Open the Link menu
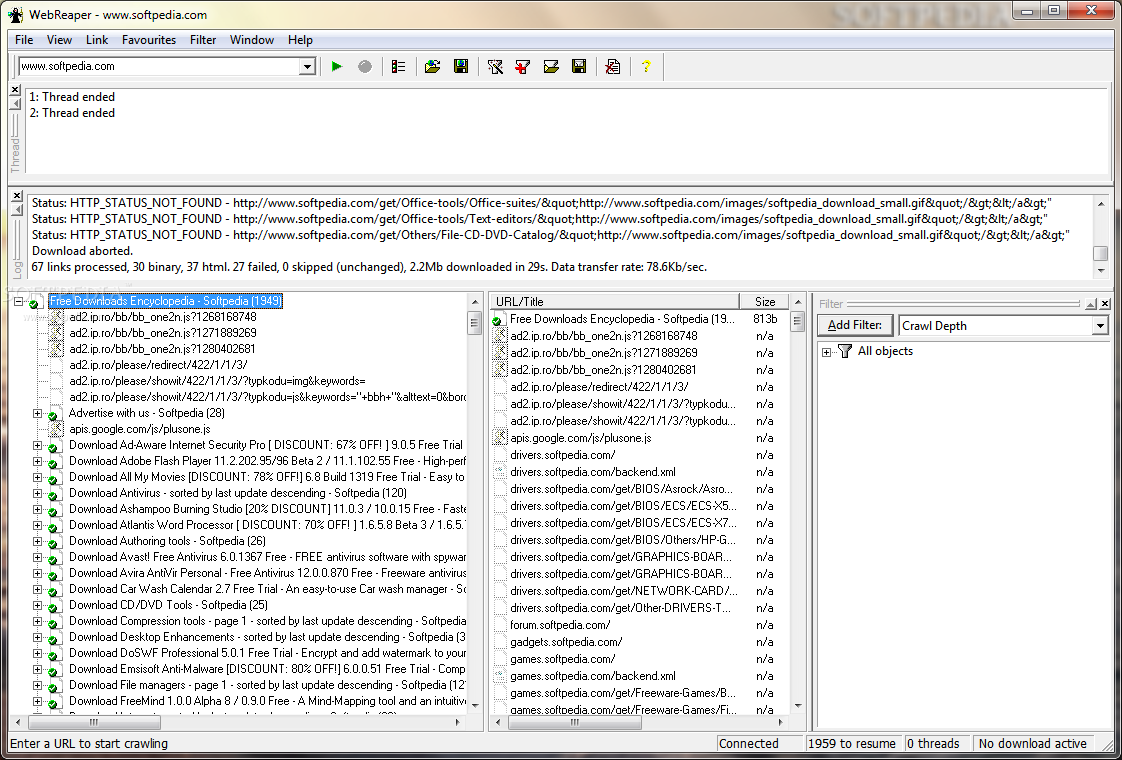The height and width of the screenshot is (760, 1122). point(97,40)
